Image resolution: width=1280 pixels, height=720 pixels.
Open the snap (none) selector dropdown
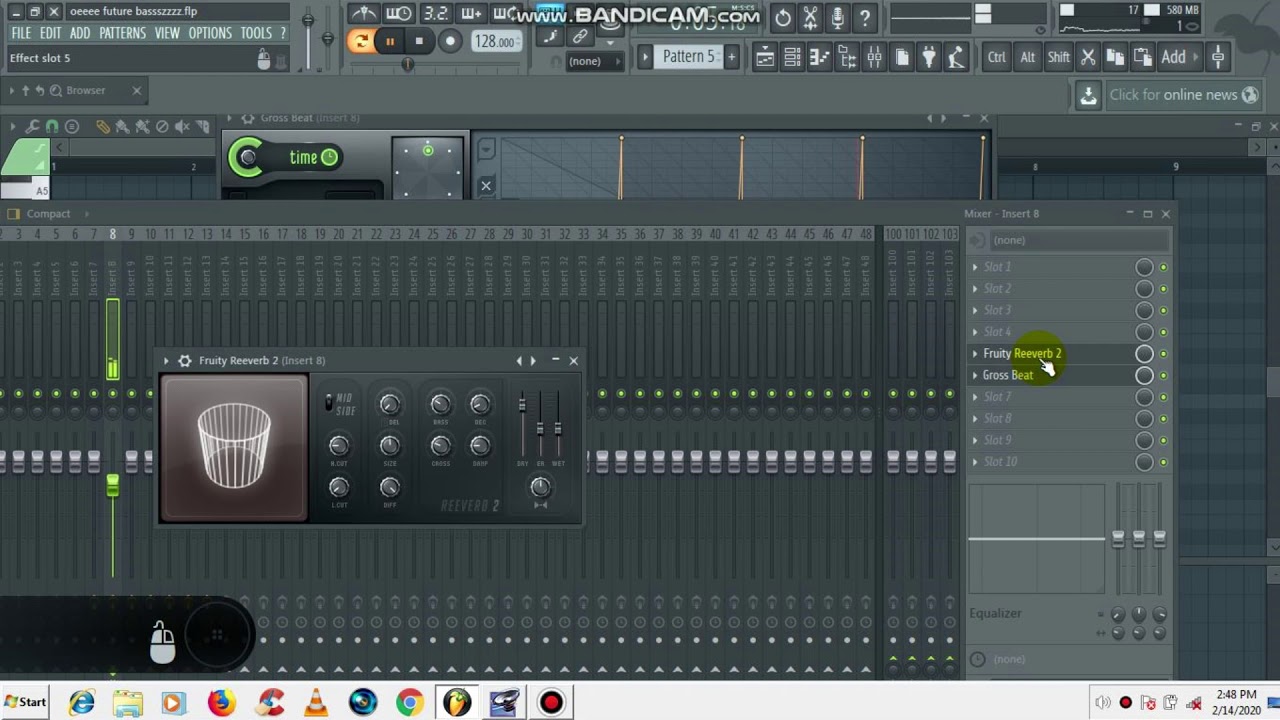[x=593, y=61]
